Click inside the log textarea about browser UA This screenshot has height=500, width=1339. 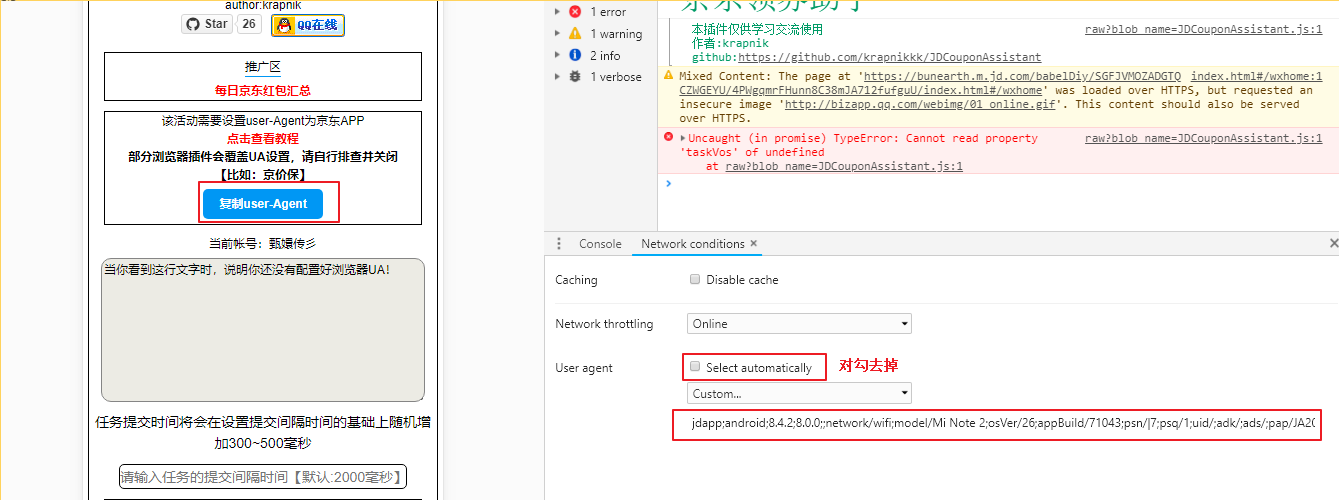tap(263, 330)
